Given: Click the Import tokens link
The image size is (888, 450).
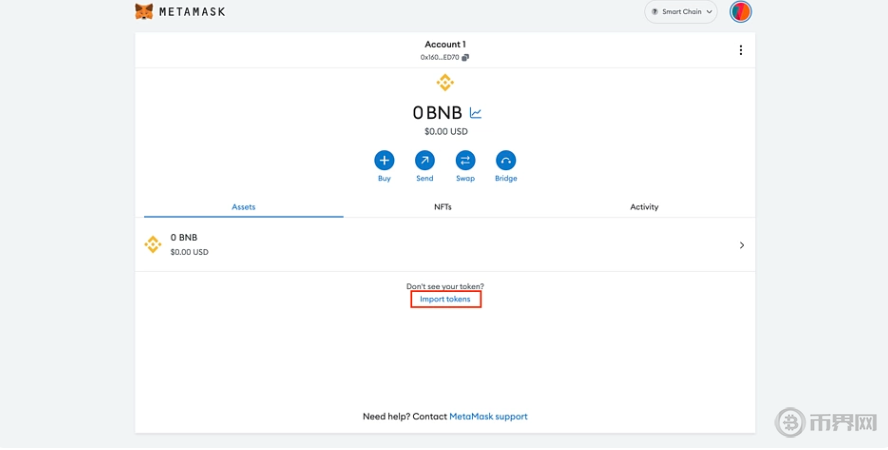Looking at the screenshot, I should click(445, 299).
